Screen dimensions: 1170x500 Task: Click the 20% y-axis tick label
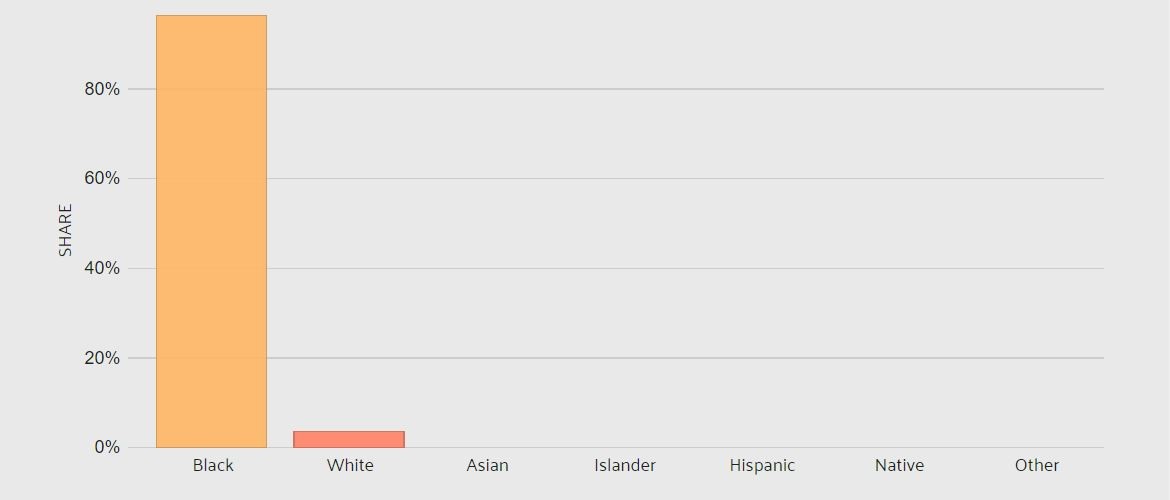pyautogui.click(x=102, y=358)
